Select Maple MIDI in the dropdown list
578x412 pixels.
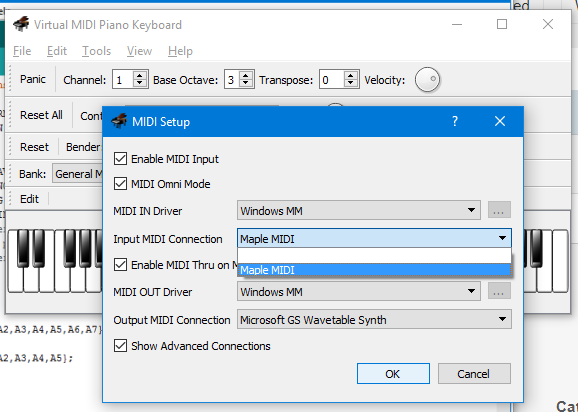tap(374, 270)
